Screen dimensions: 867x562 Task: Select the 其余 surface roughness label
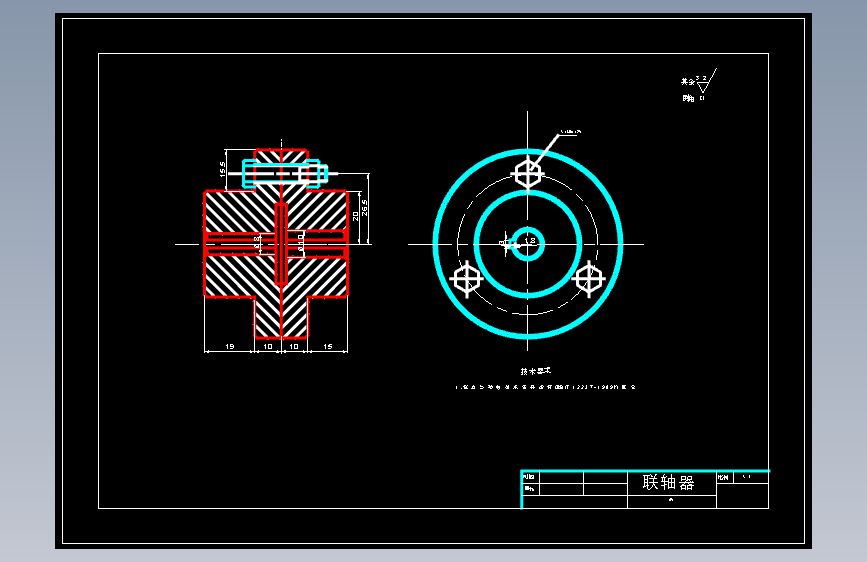click(x=687, y=81)
